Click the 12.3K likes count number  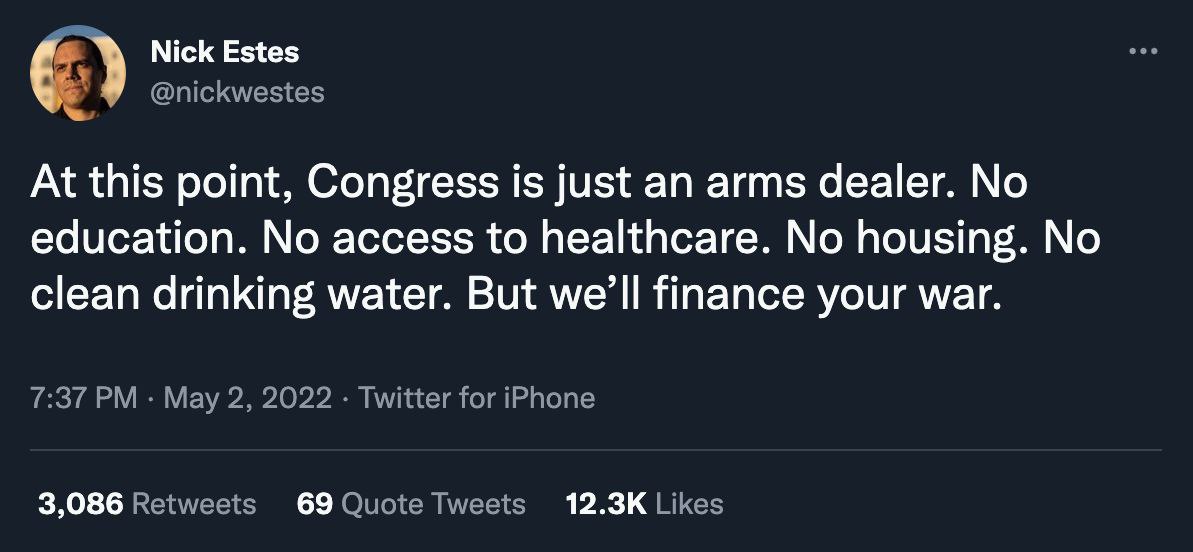tap(607, 504)
